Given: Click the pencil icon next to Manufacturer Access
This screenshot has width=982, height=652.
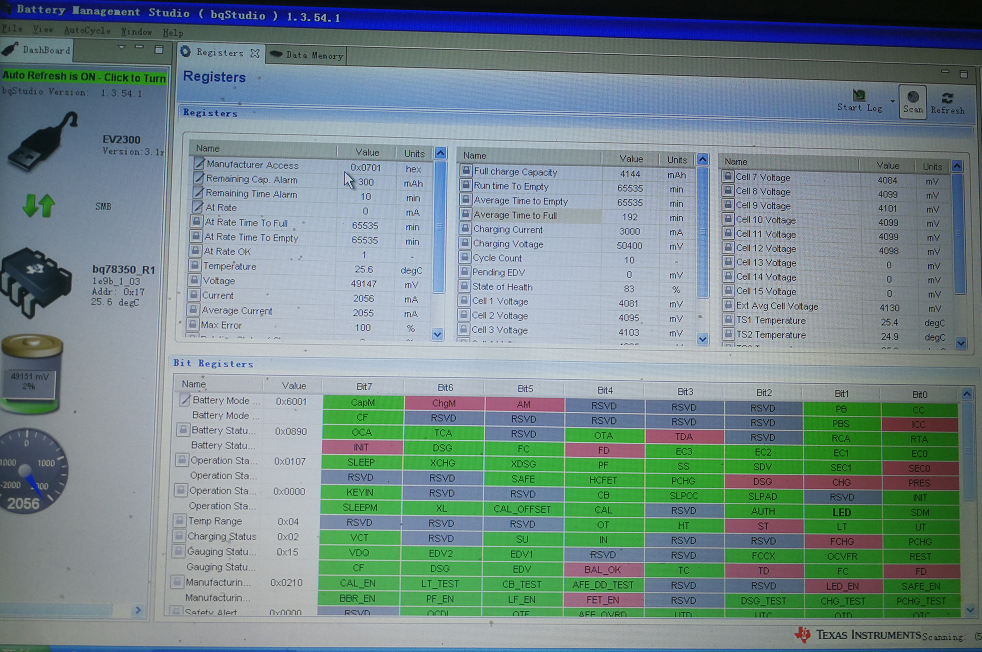Looking at the screenshot, I should pyautogui.click(x=199, y=163).
